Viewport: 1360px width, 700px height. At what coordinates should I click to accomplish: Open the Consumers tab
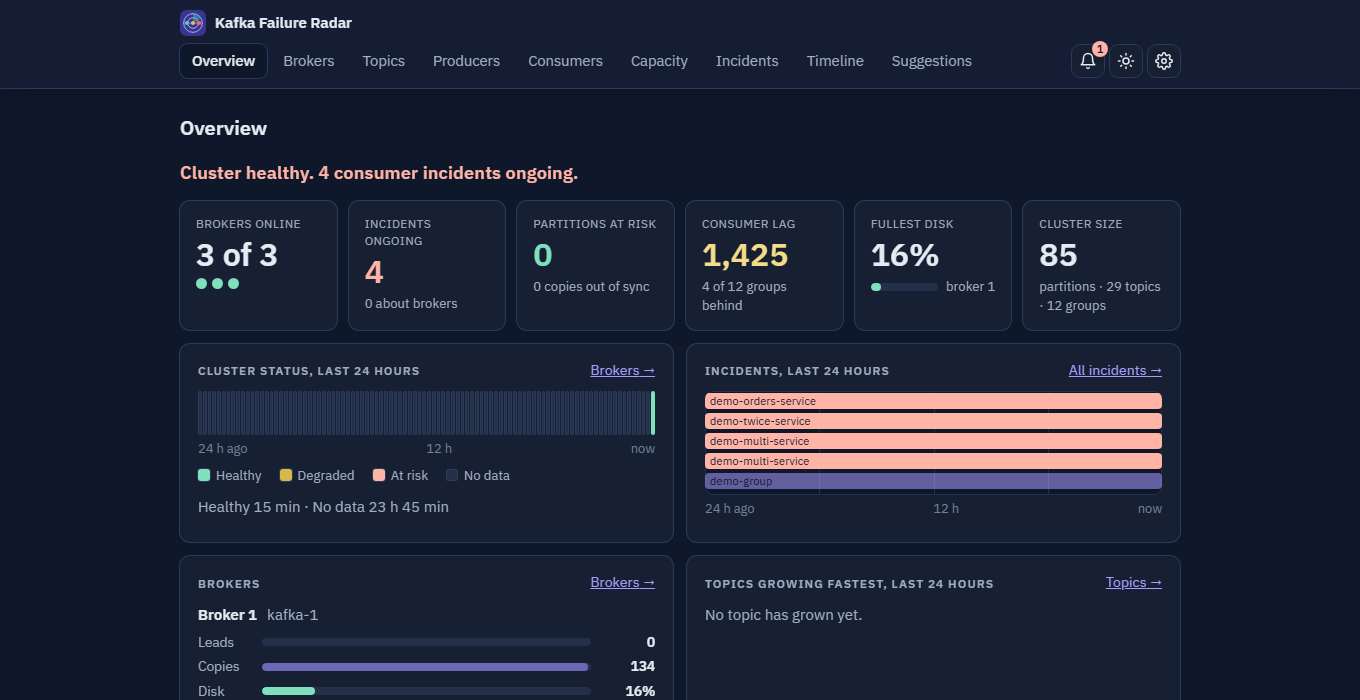tap(566, 61)
